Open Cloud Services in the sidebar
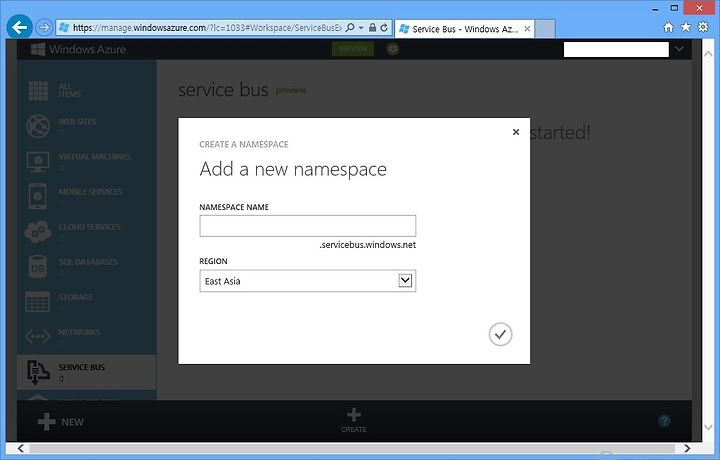Image resolution: width=720 pixels, height=460 pixels. (86, 231)
